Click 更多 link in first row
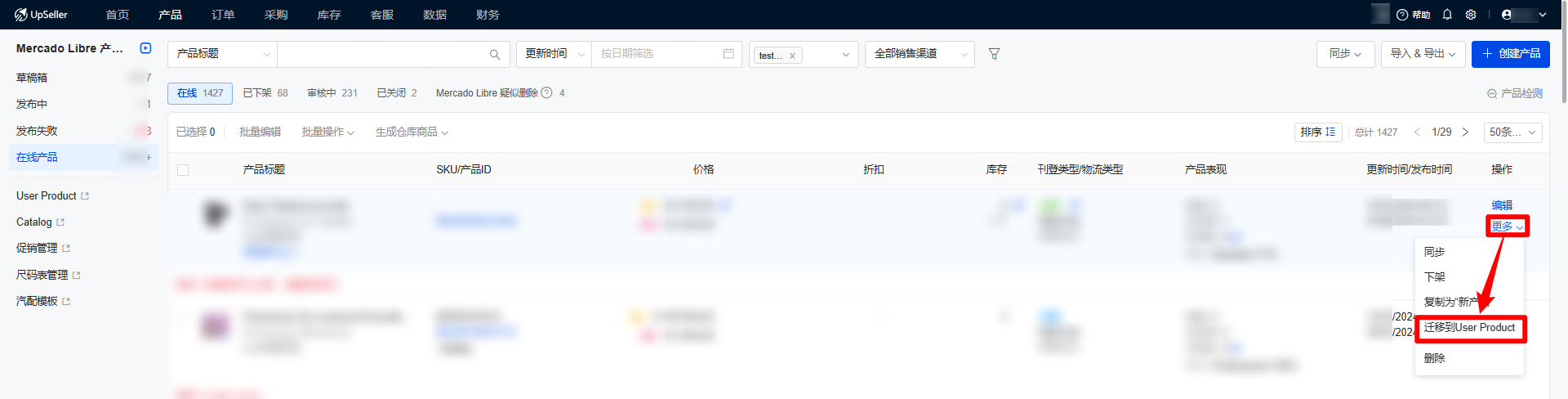The width and height of the screenshot is (1568, 399). [x=1507, y=226]
